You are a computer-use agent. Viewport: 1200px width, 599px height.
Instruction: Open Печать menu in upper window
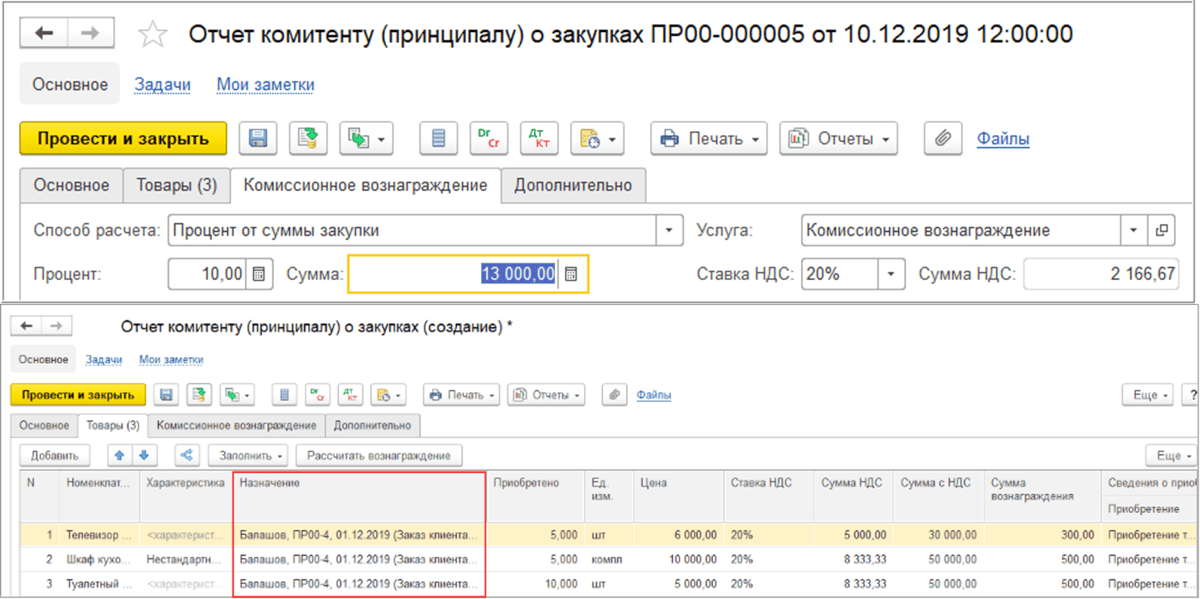pos(709,139)
